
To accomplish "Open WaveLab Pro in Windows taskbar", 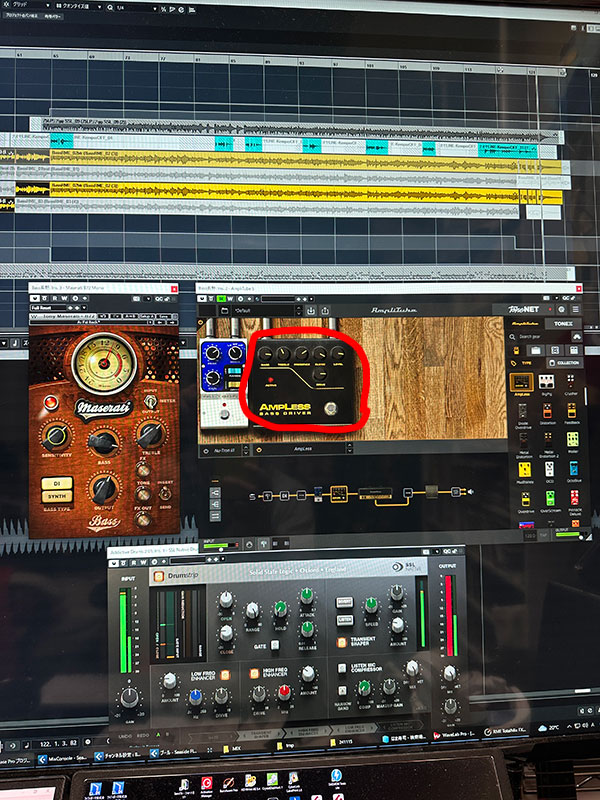I will point(456,734).
